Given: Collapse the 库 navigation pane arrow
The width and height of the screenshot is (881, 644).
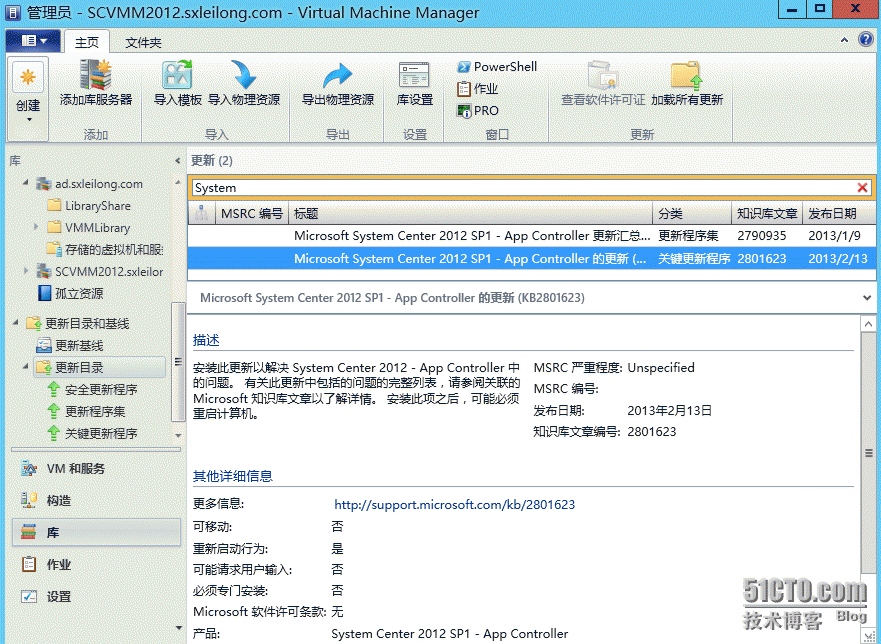Looking at the screenshot, I should (178, 161).
